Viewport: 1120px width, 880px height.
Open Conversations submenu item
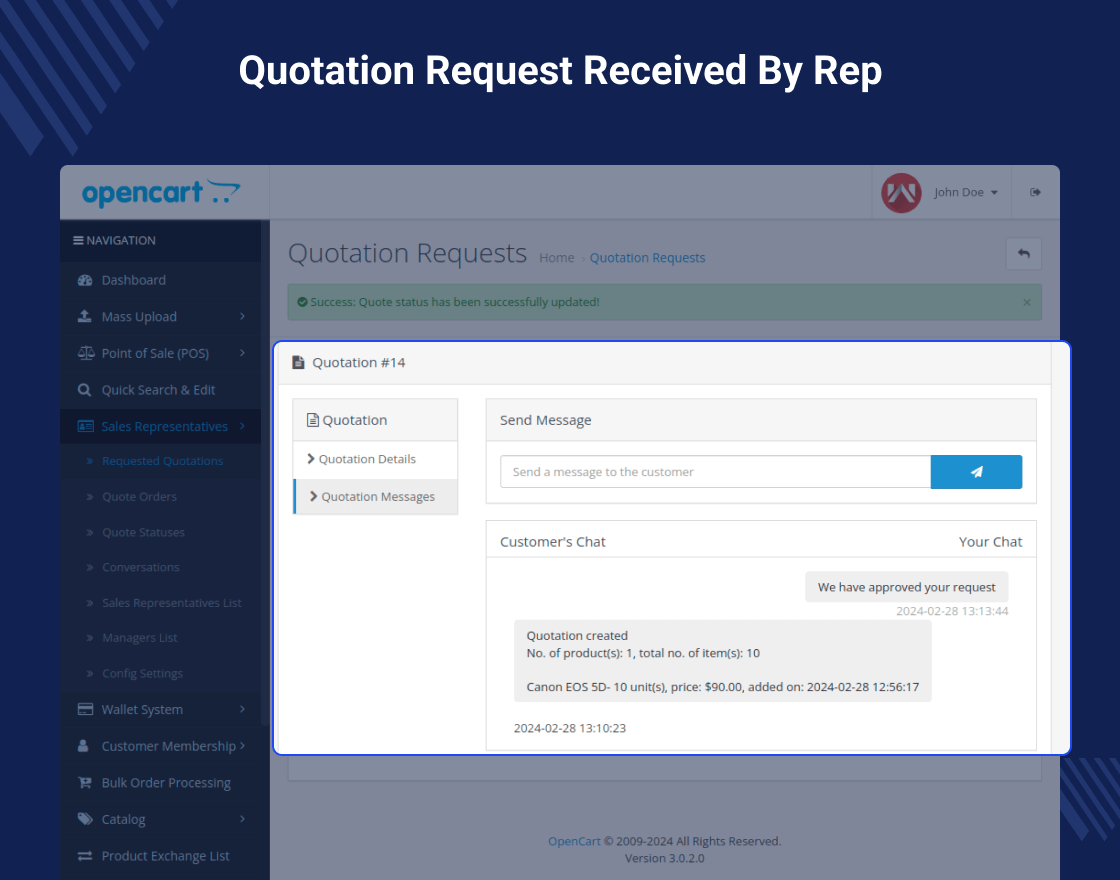(x=141, y=567)
